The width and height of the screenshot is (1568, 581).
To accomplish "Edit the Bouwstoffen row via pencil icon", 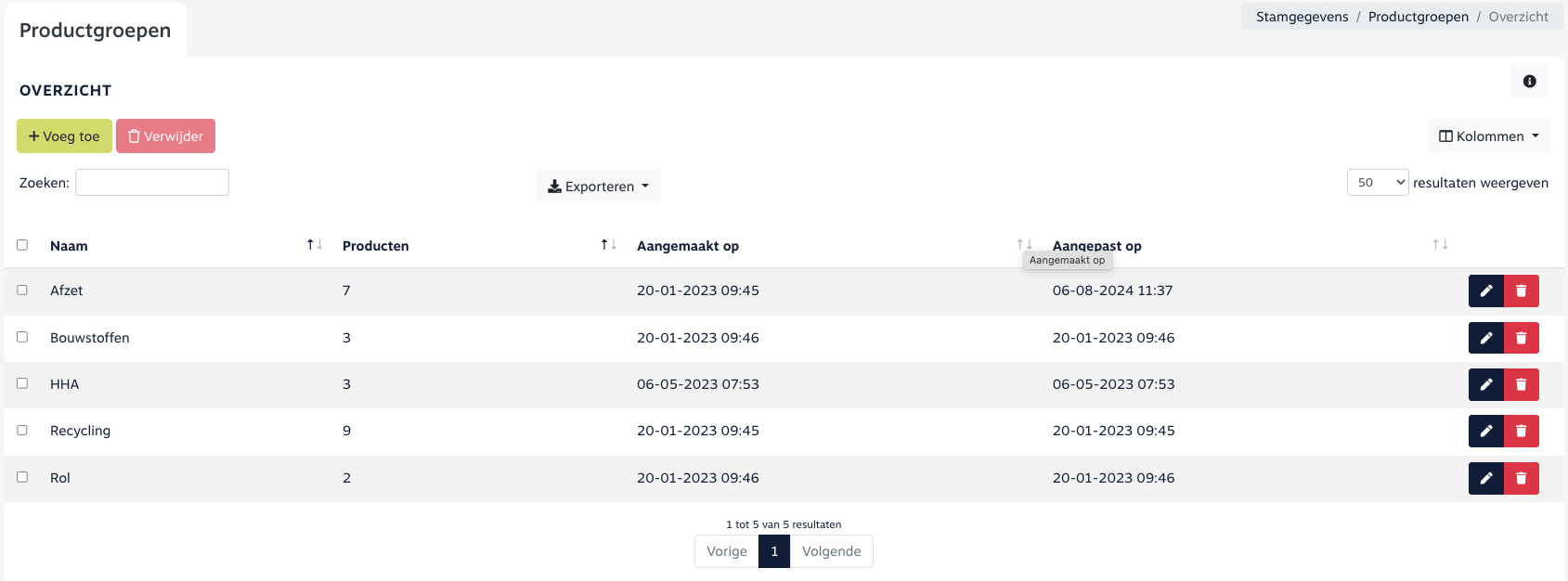I will (x=1485, y=338).
